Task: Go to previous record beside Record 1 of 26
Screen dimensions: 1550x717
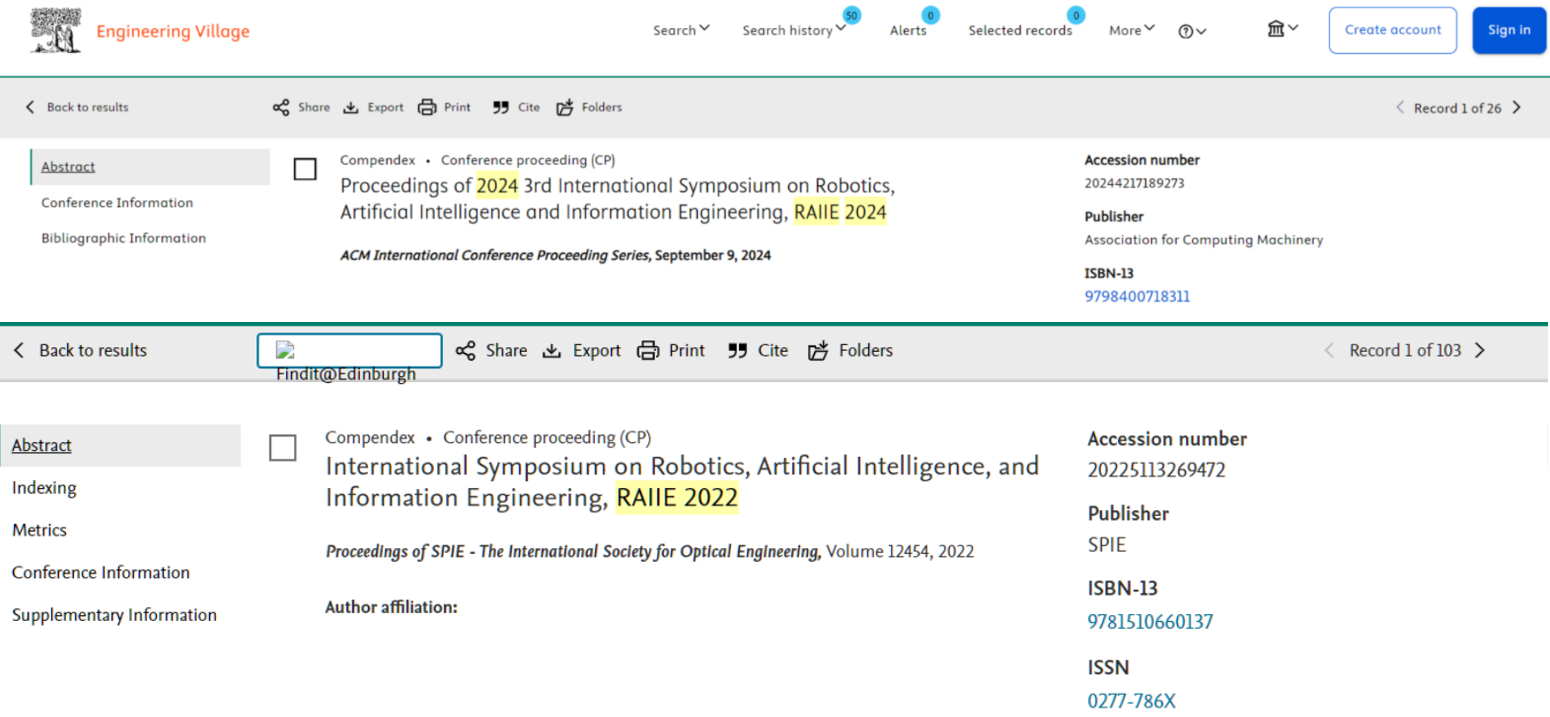Action: point(1400,107)
